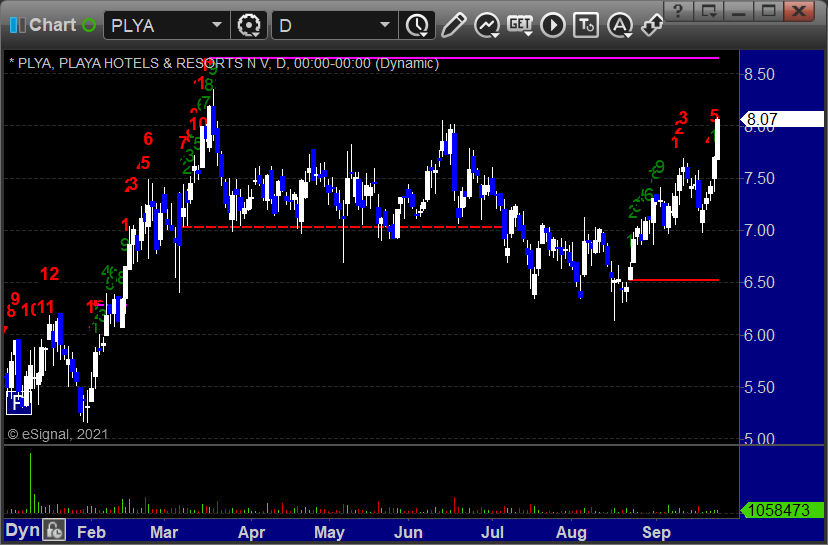The width and height of the screenshot is (828, 545).
Task: Start bar replay play button
Action: click(553, 25)
